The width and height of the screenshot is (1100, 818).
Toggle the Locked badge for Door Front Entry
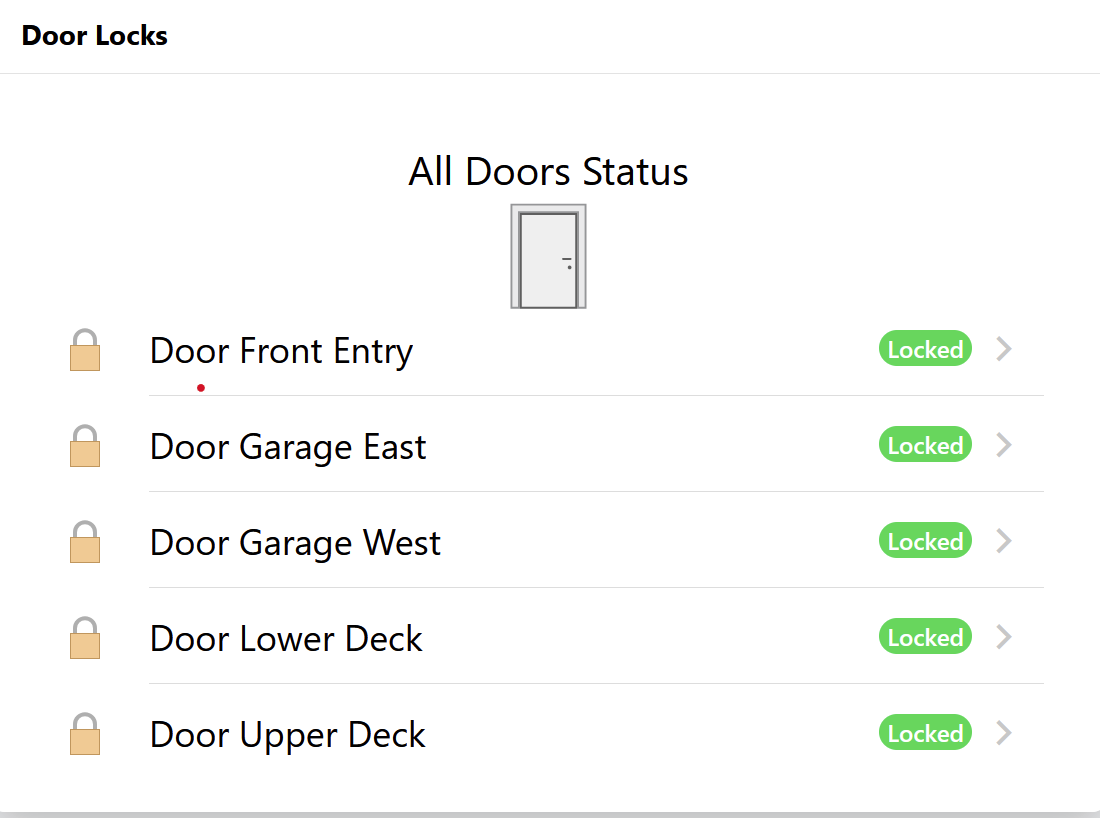click(x=925, y=349)
